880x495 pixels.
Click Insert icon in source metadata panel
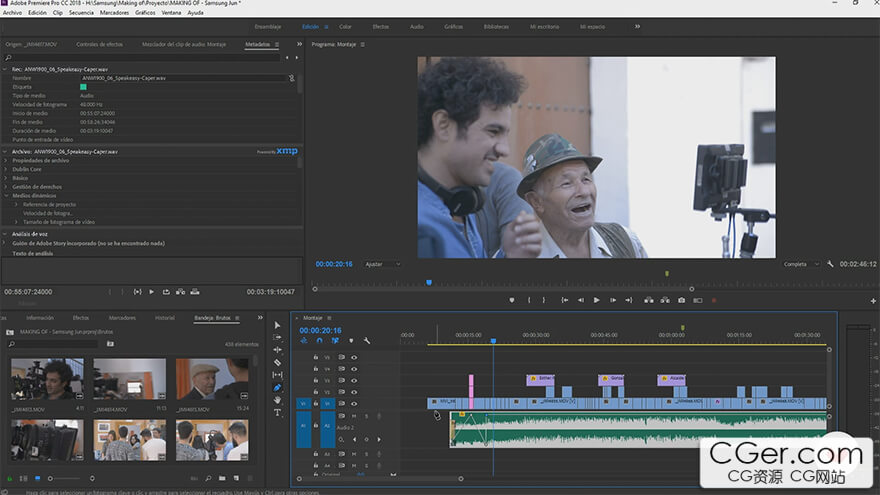tap(180, 292)
